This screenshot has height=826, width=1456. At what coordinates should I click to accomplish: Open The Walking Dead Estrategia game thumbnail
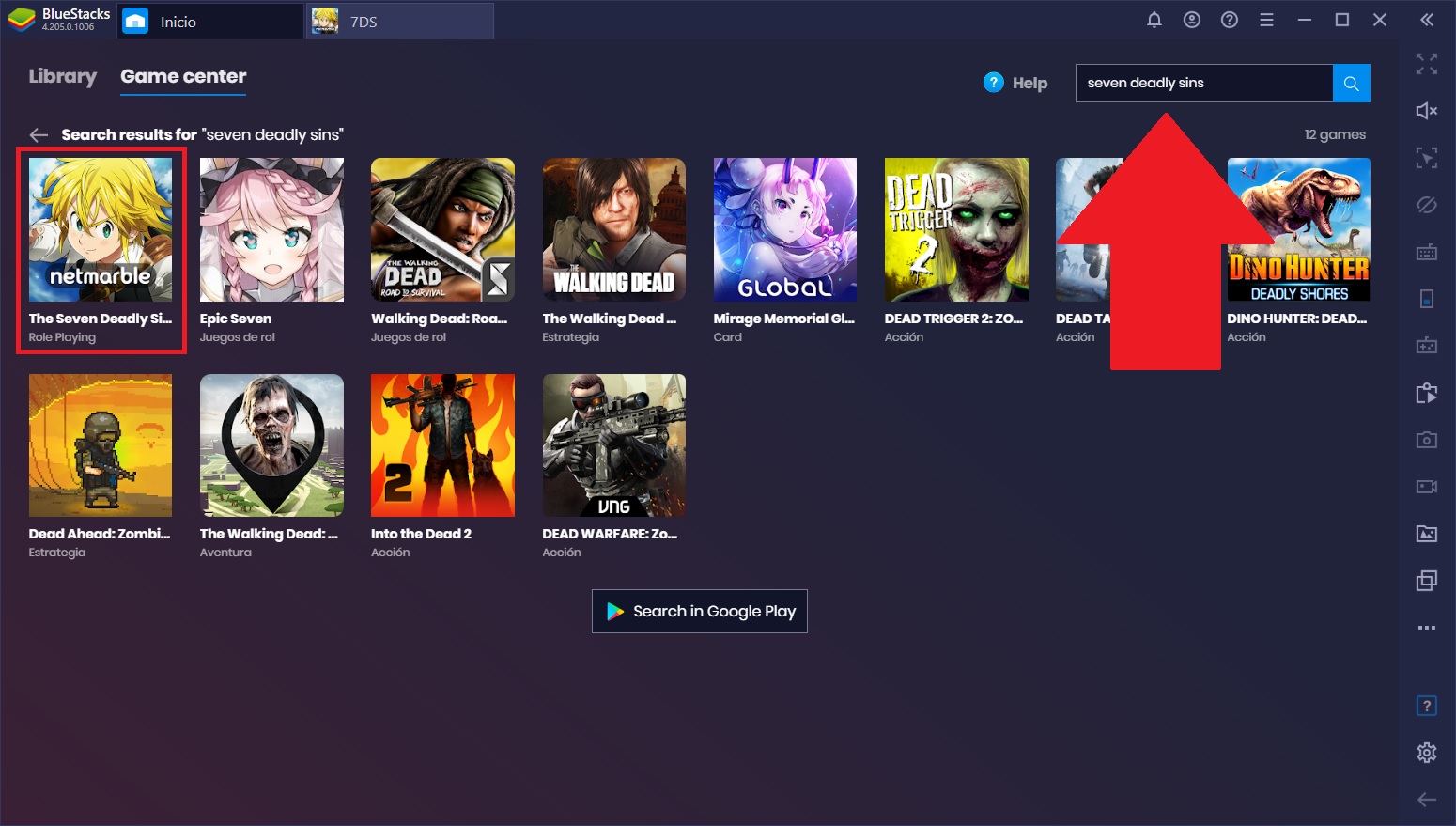(x=614, y=229)
